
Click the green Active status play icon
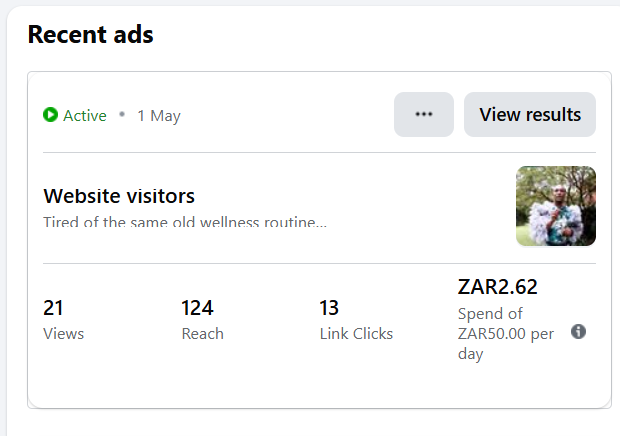click(x=51, y=115)
